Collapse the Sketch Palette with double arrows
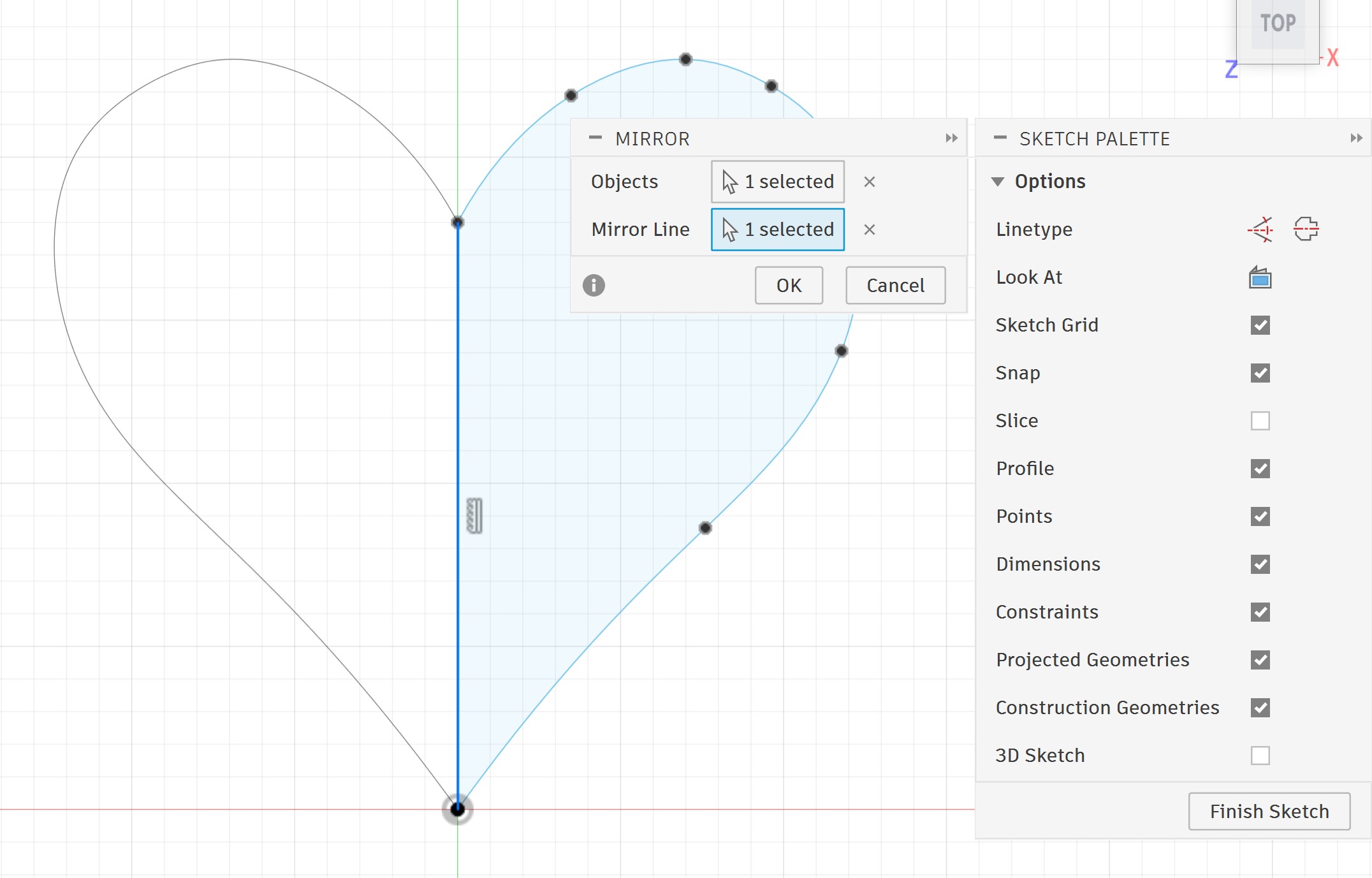Image resolution: width=1372 pixels, height=878 pixels. 1356,138
